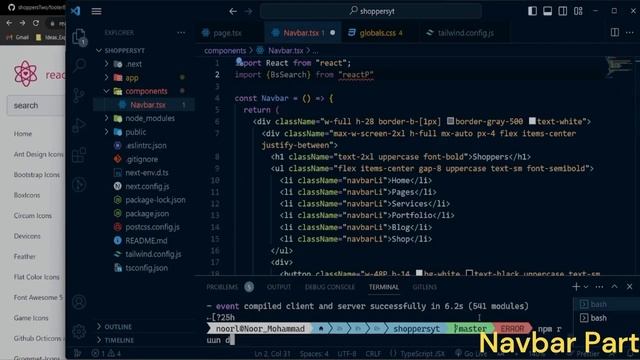Image resolution: width=640 pixels, height=360 pixels.
Task: Close the terminal panel
Action: pos(629,287)
